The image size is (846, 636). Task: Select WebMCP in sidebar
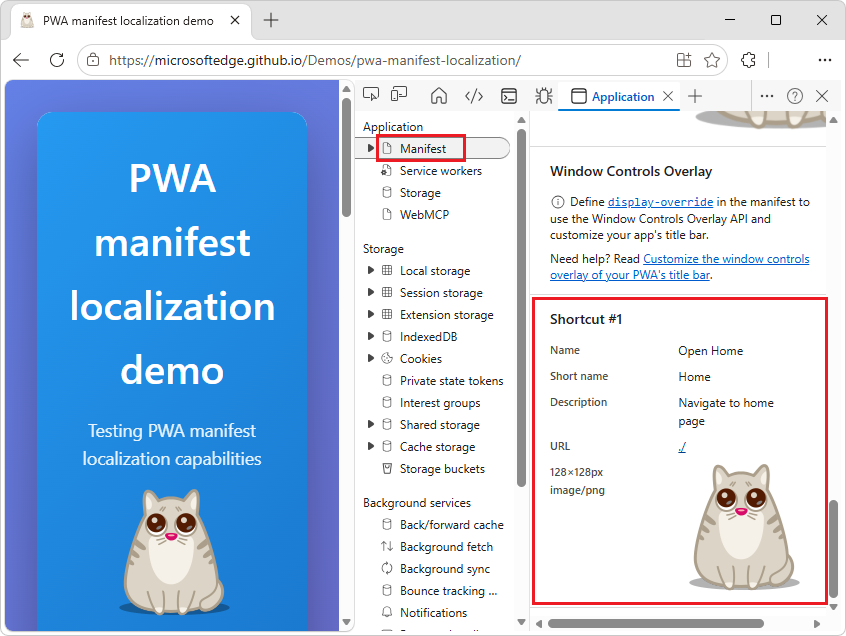coord(424,215)
